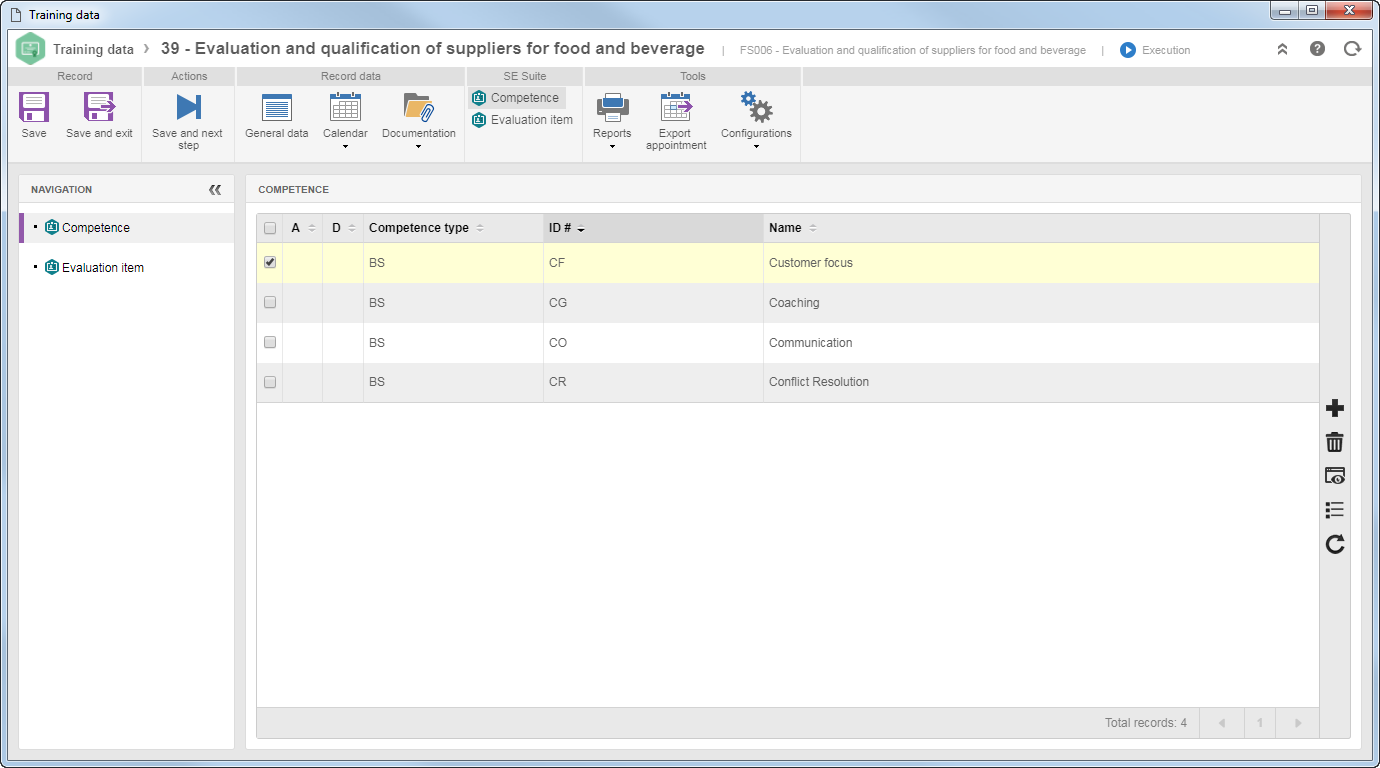Click the Calendar toolbar icon
The width and height of the screenshot is (1380, 768).
click(345, 107)
